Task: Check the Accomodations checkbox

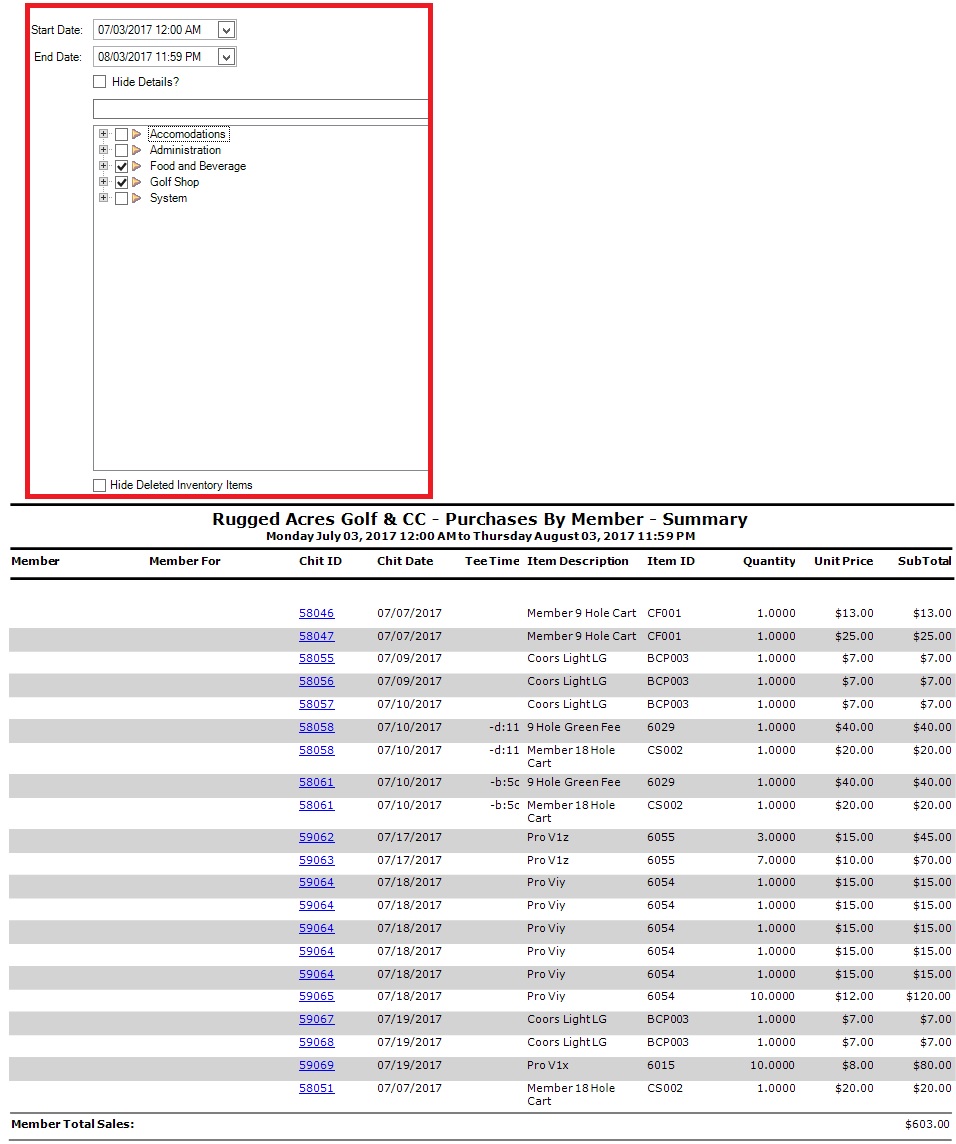Action: coord(121,135)
